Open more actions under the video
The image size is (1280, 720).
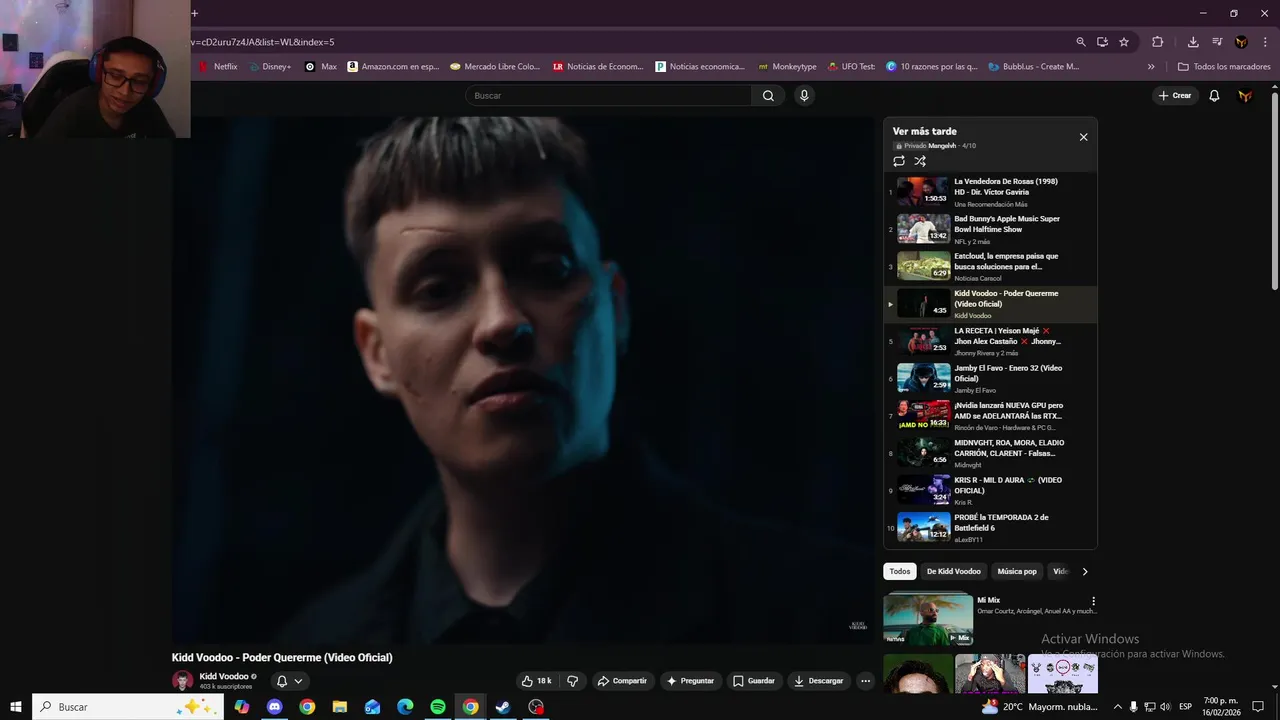(x=866, y=681)
